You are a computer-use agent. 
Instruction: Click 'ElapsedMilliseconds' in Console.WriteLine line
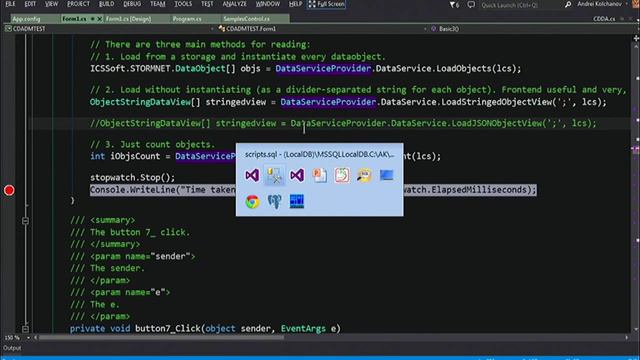tap(478, 190)
